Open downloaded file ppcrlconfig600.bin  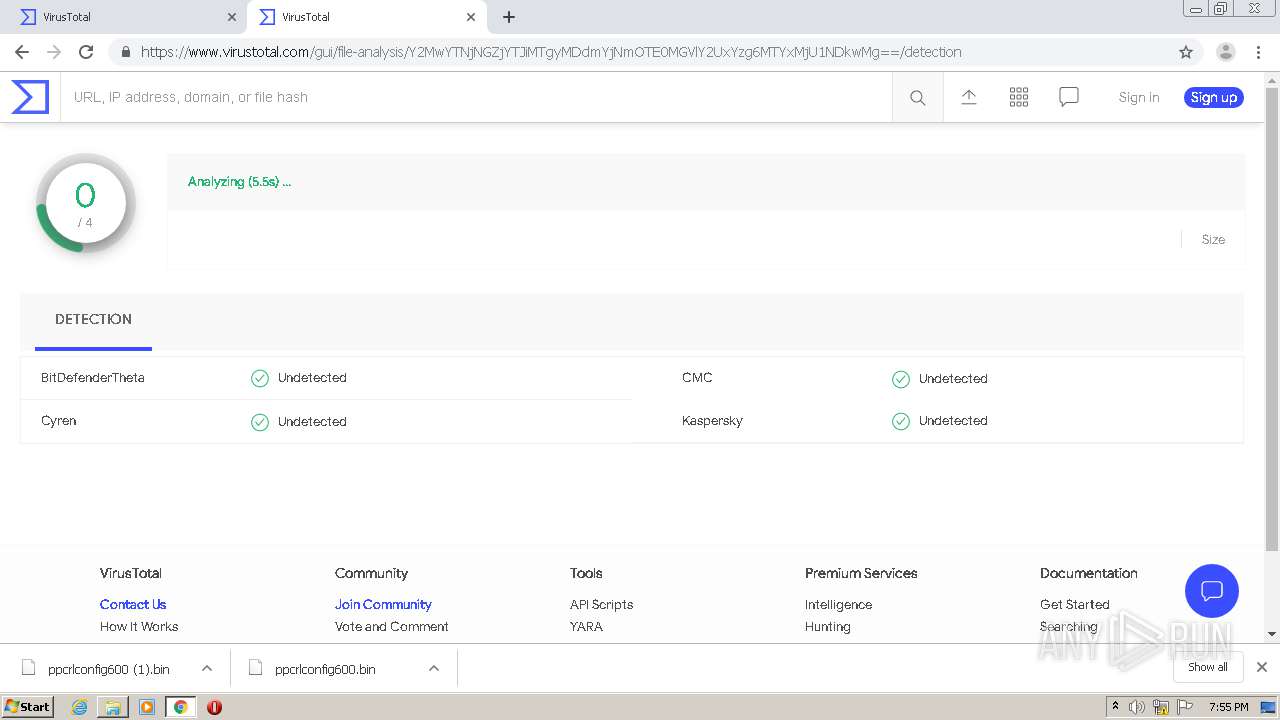pyautogui.click(x=325, y=669)
